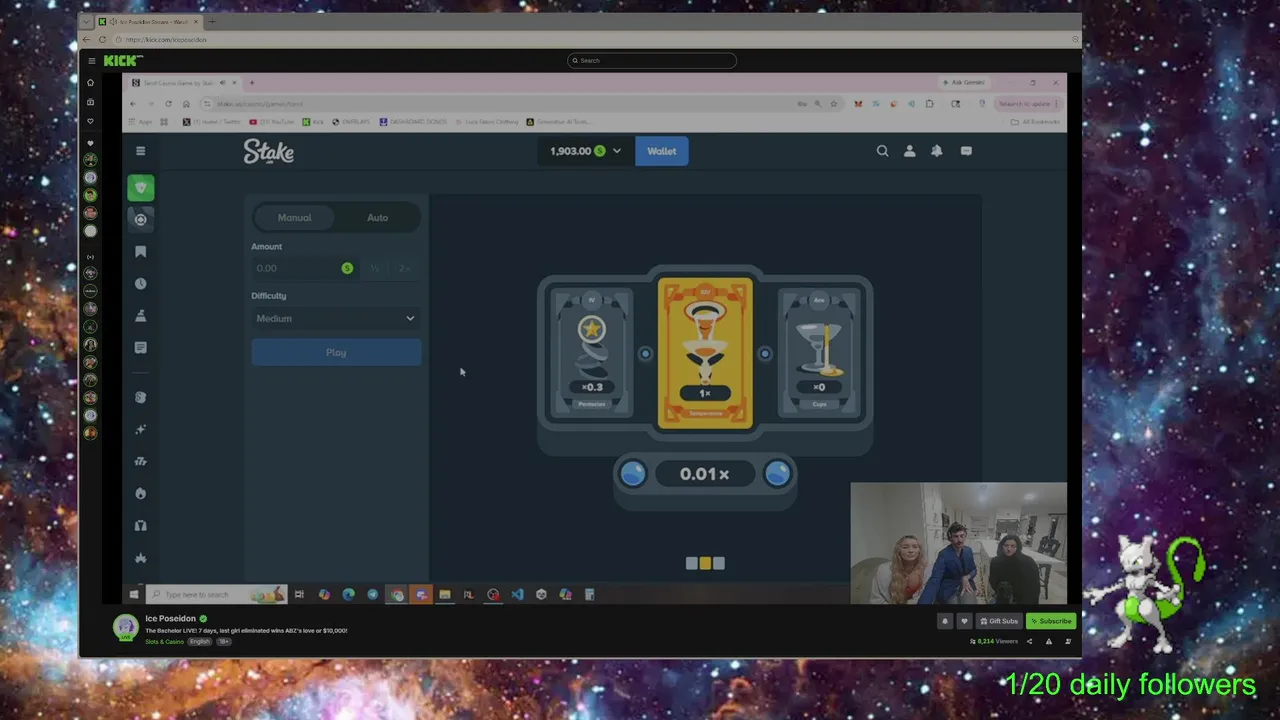Select the golden Temperance 1× card
This screenshot has width=1280, height=720.
click(705, 354)
